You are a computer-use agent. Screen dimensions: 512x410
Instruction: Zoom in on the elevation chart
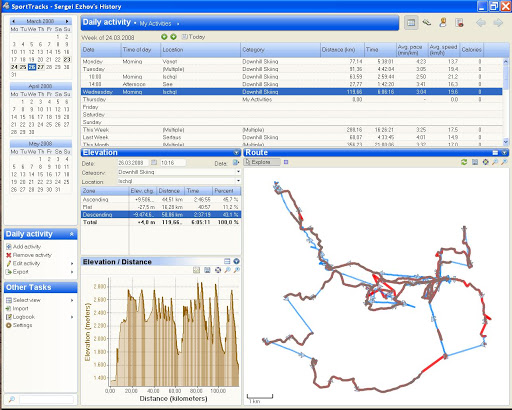coord(227,270)
